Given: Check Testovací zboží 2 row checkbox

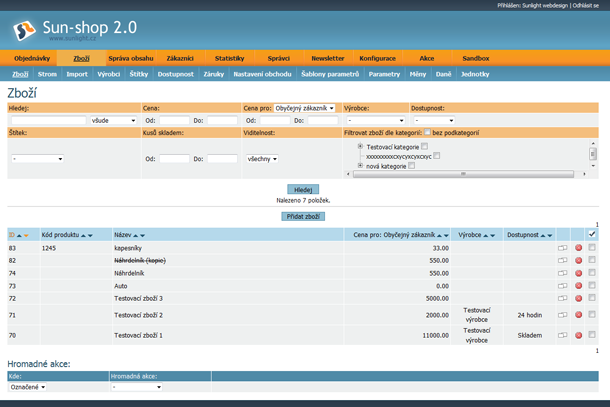Looking at the screenshot, I should pyautogui.click(x=592, y=314).
